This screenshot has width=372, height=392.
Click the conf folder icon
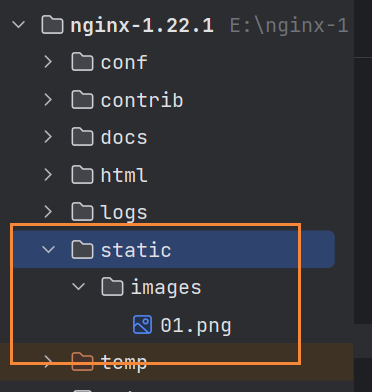point(82,62)
